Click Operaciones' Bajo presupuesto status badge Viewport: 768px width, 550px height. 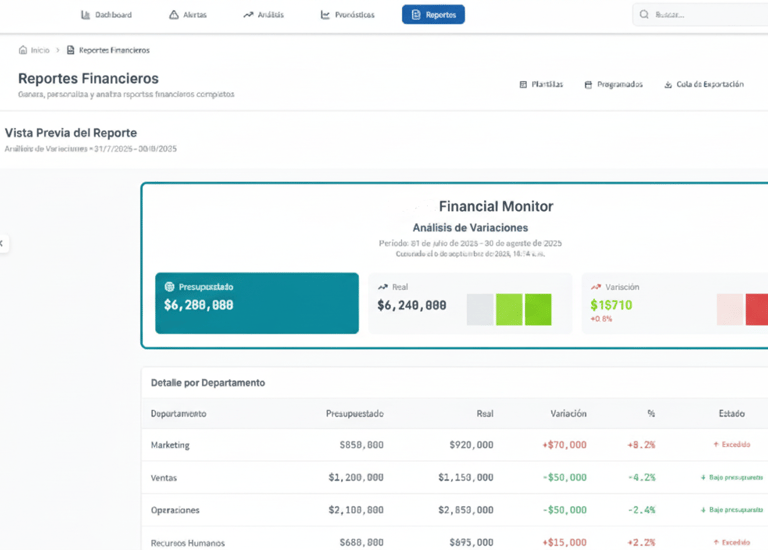point(732,510)
